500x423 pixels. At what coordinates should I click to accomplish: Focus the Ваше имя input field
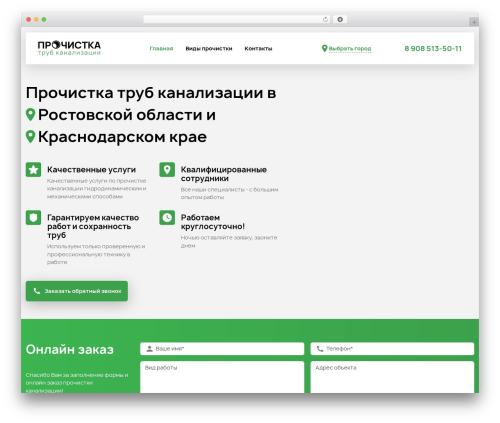222,349
